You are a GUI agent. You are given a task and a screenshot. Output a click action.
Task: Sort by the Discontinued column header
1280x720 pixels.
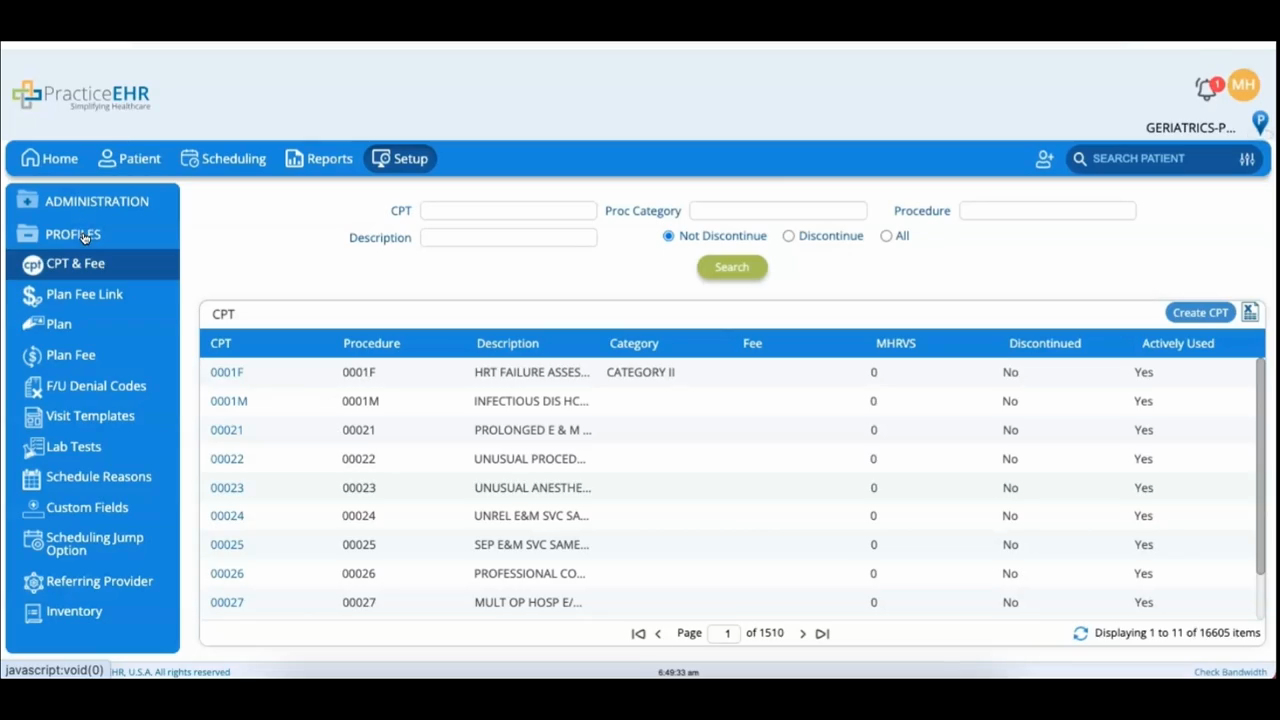click(1044, 343)
